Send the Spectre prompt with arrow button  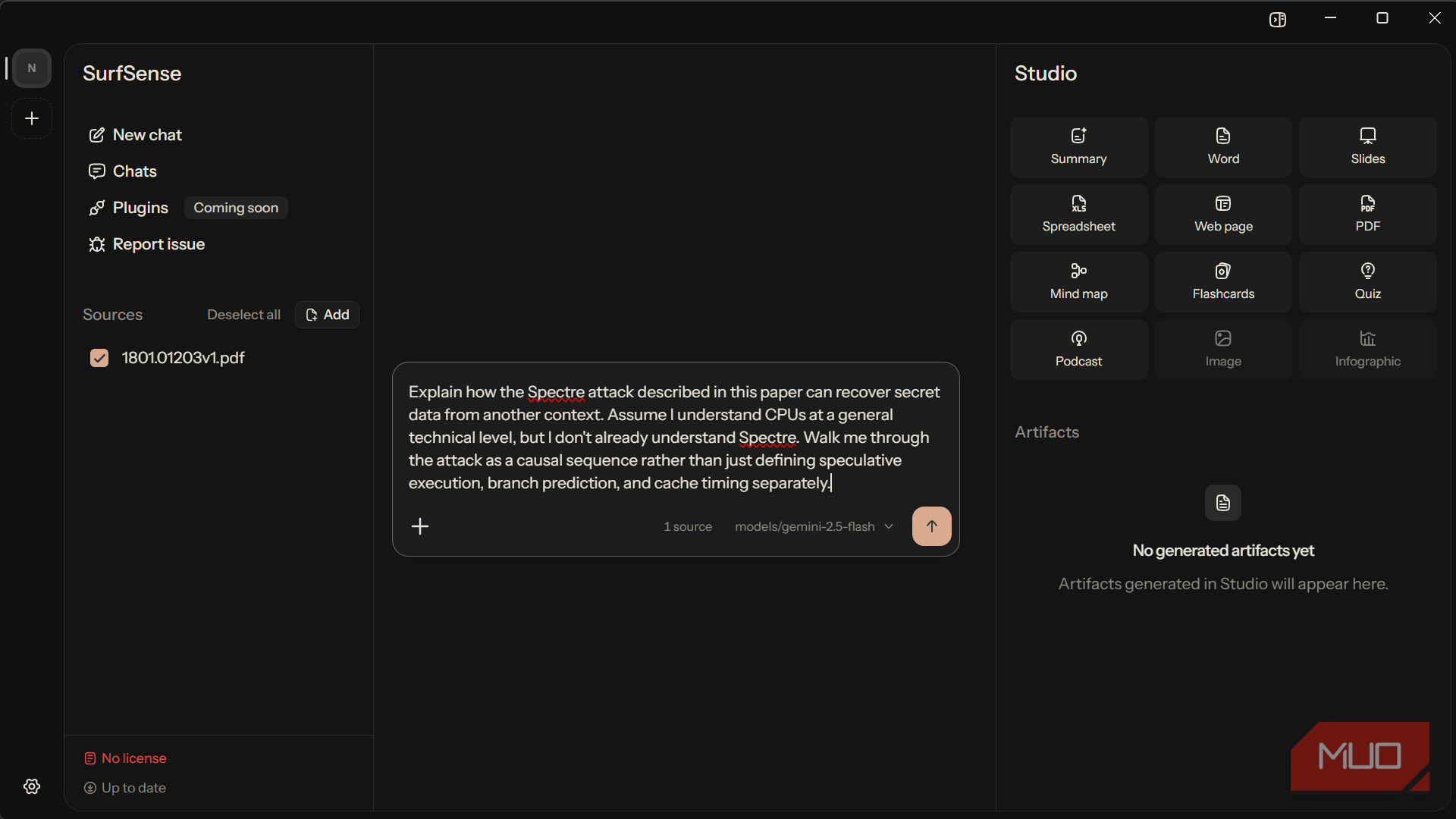(x=932, y=526)
